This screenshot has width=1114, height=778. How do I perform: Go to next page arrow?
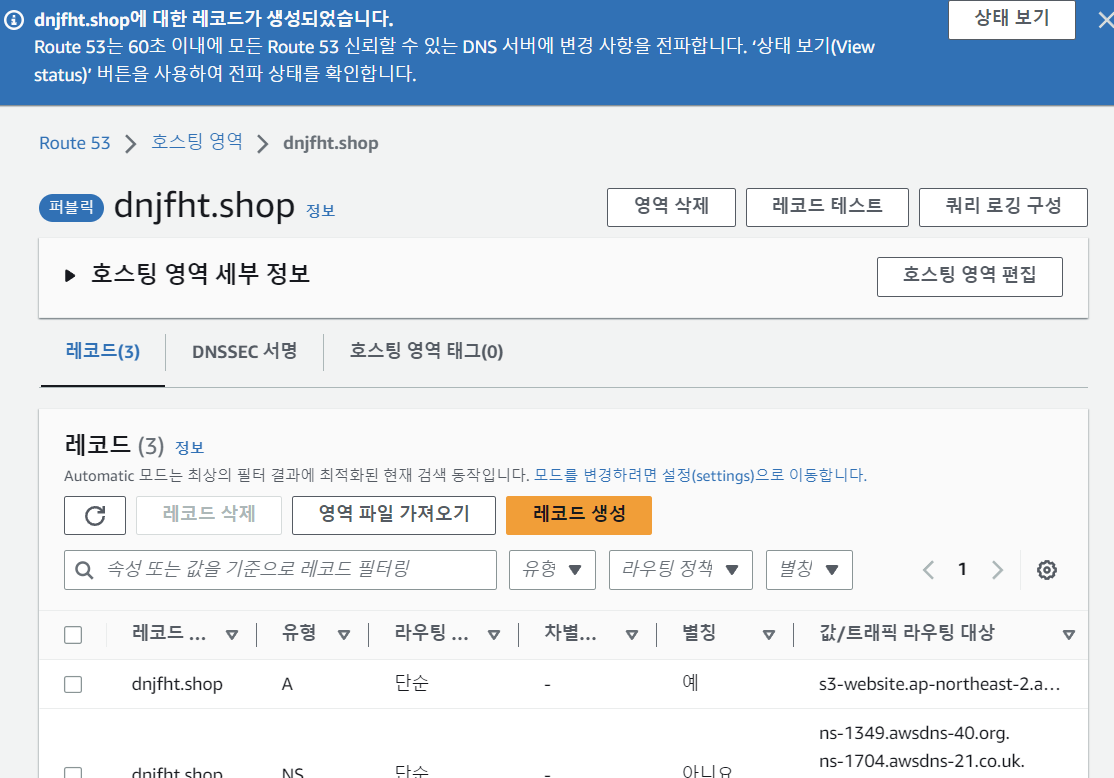997,570
